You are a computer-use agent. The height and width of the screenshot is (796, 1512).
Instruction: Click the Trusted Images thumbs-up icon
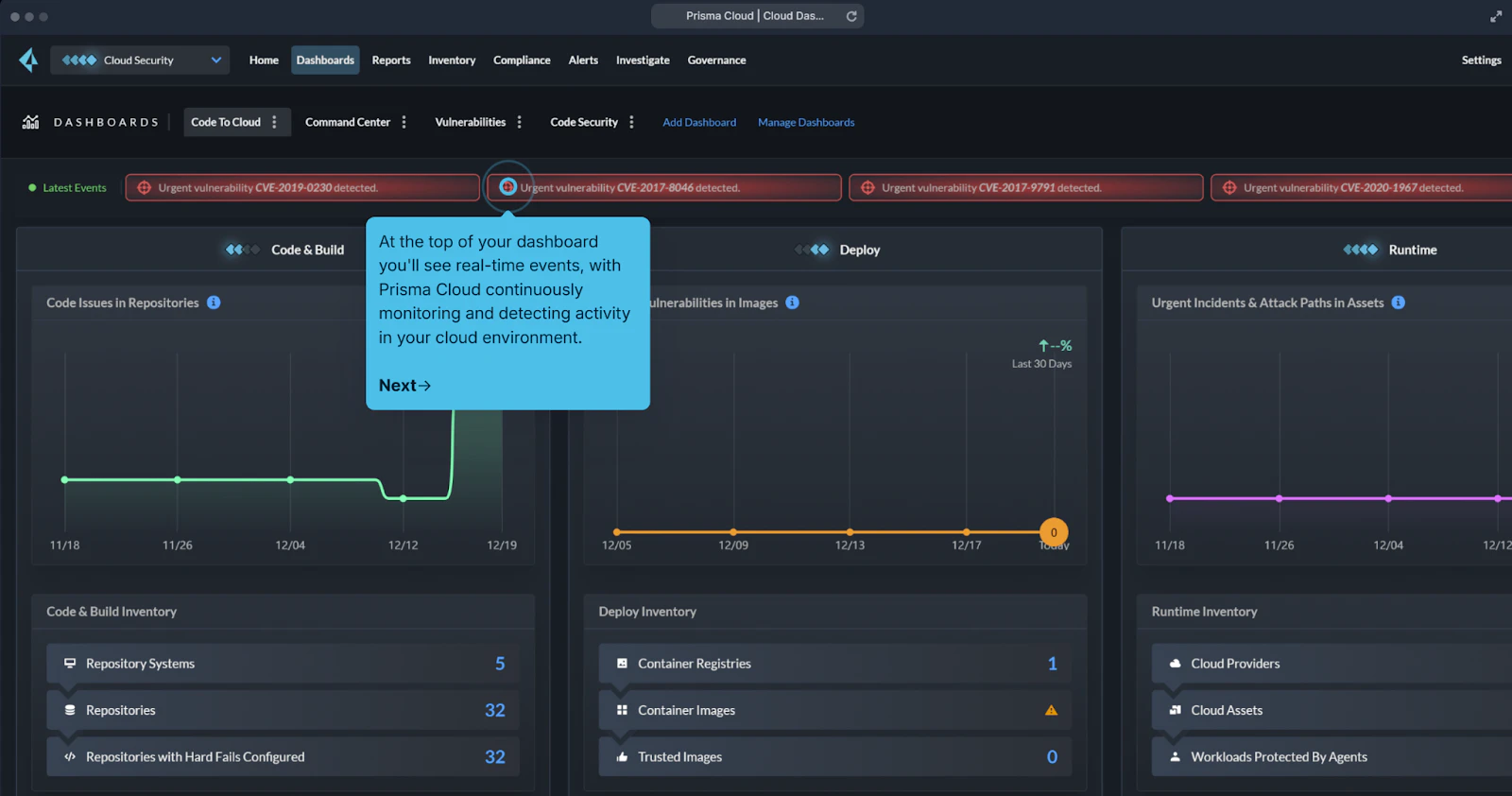[x=622, y=756]
